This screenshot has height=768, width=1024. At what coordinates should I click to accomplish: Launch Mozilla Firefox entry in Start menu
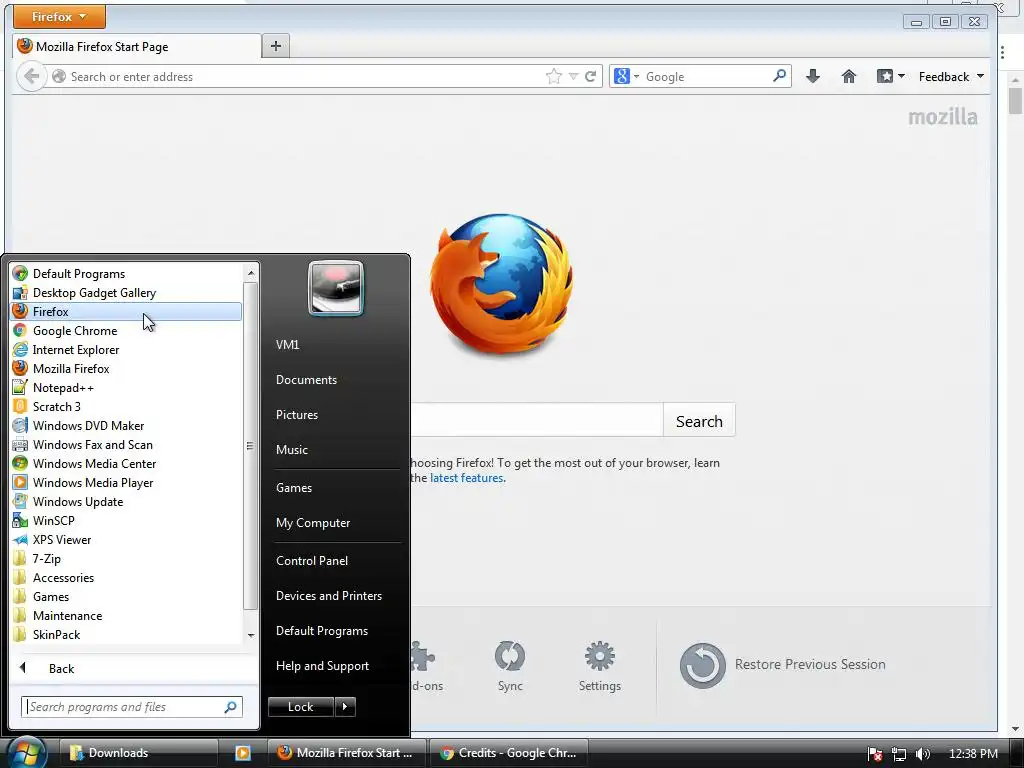[x=127, y=368]
